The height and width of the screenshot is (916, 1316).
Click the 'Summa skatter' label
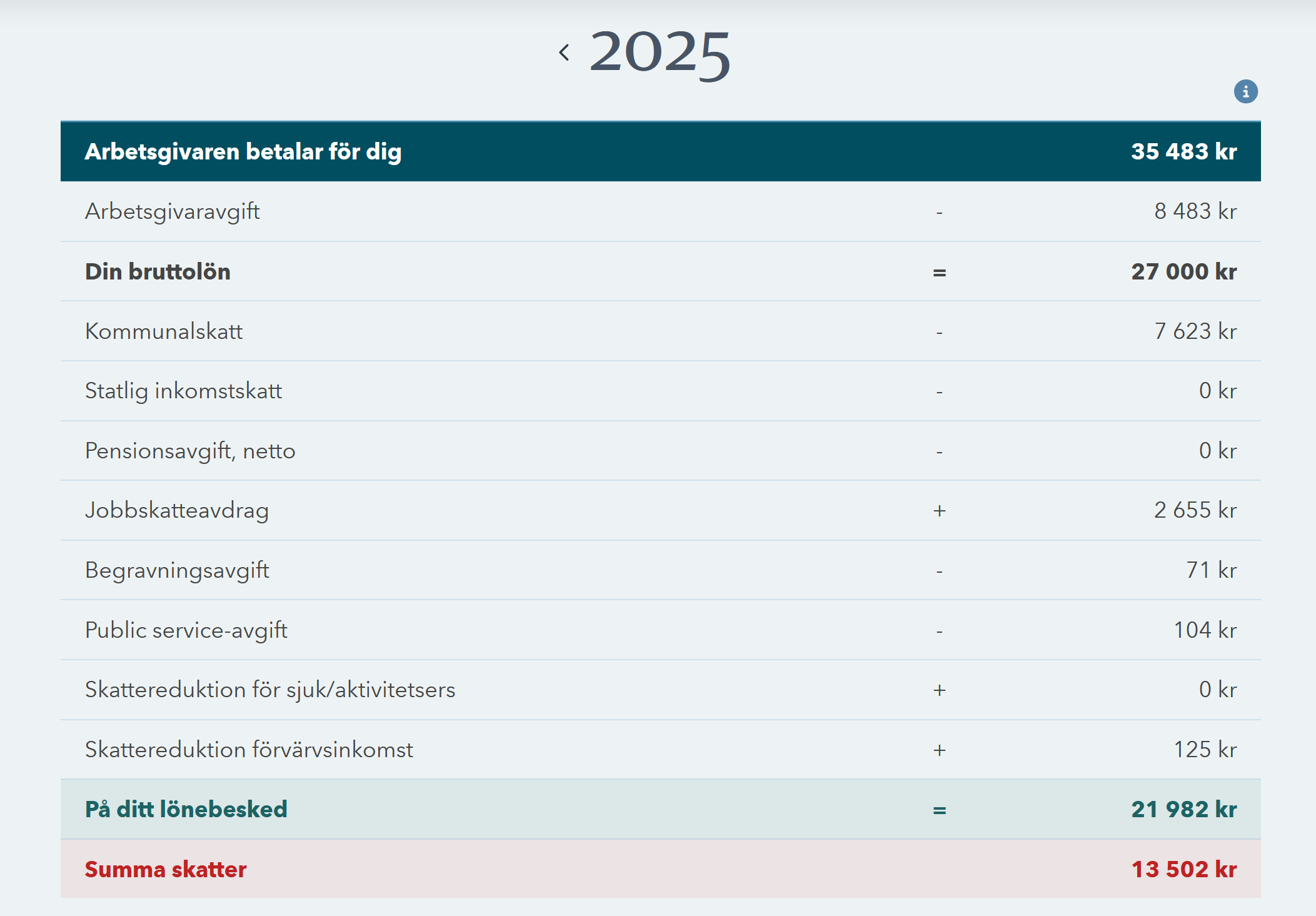coord(166,870)
